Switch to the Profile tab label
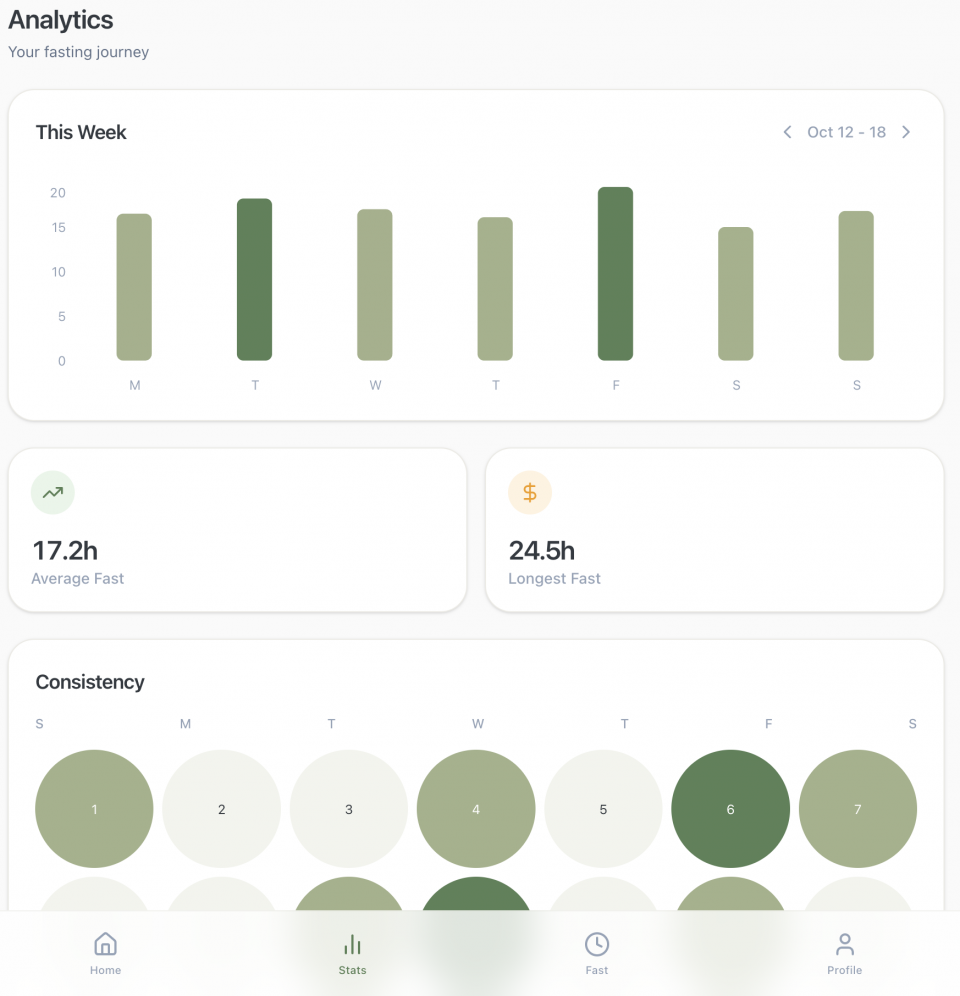The width and height of the screenshot is (960, 996). pos(845,970)
